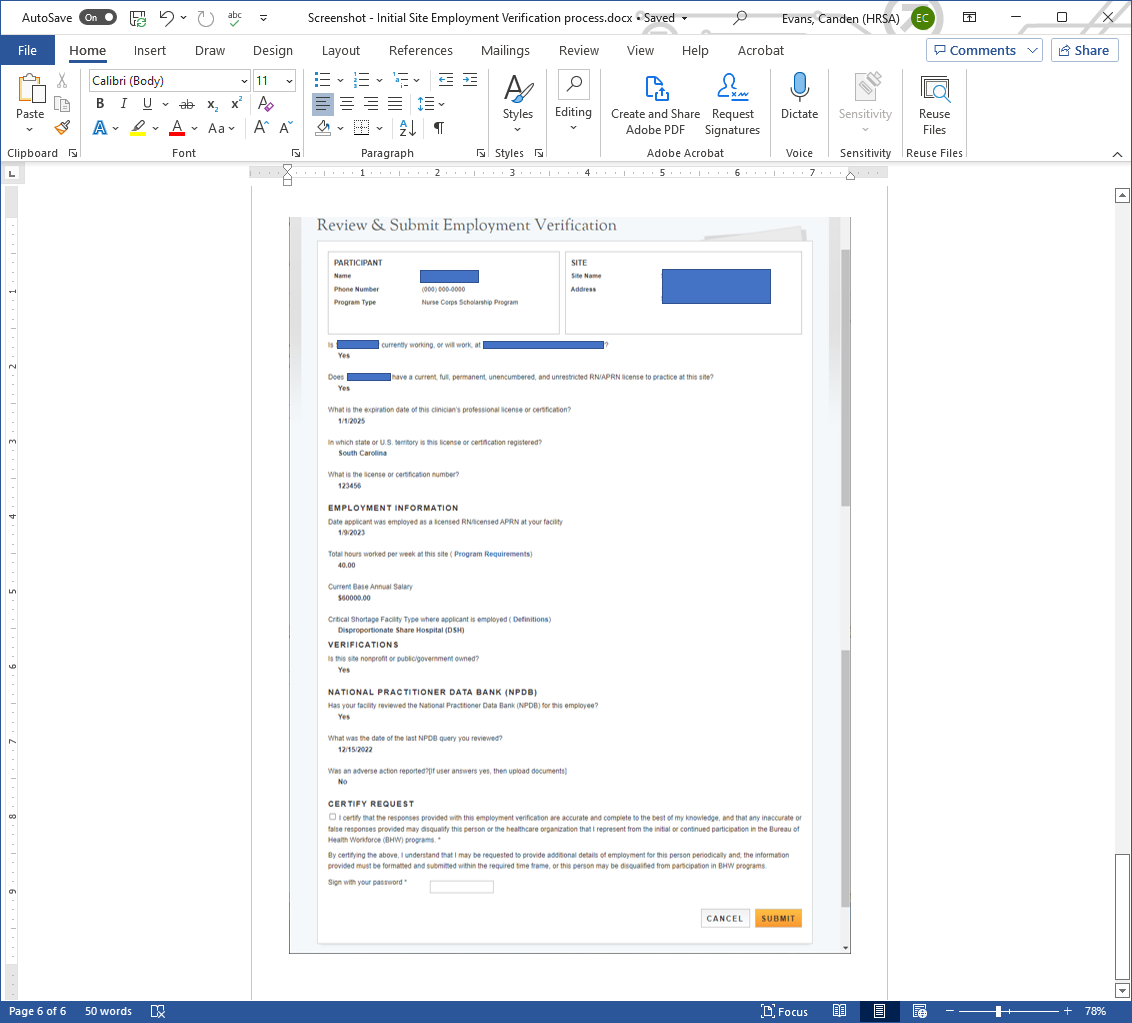Apply Bold formatting
1132x1023 pixels.
click(100, 104)
